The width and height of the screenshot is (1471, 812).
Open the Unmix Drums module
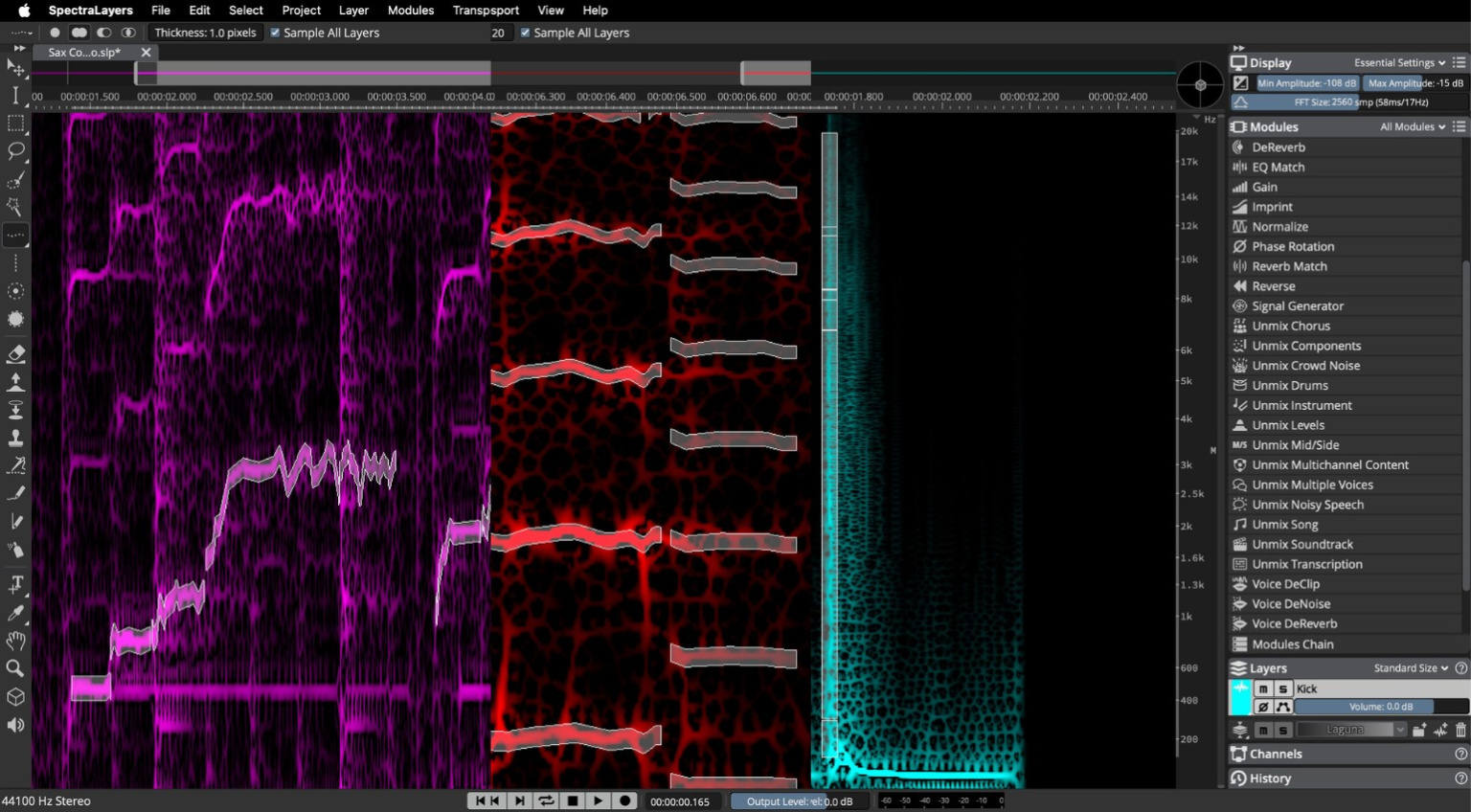pos(1290,385)
